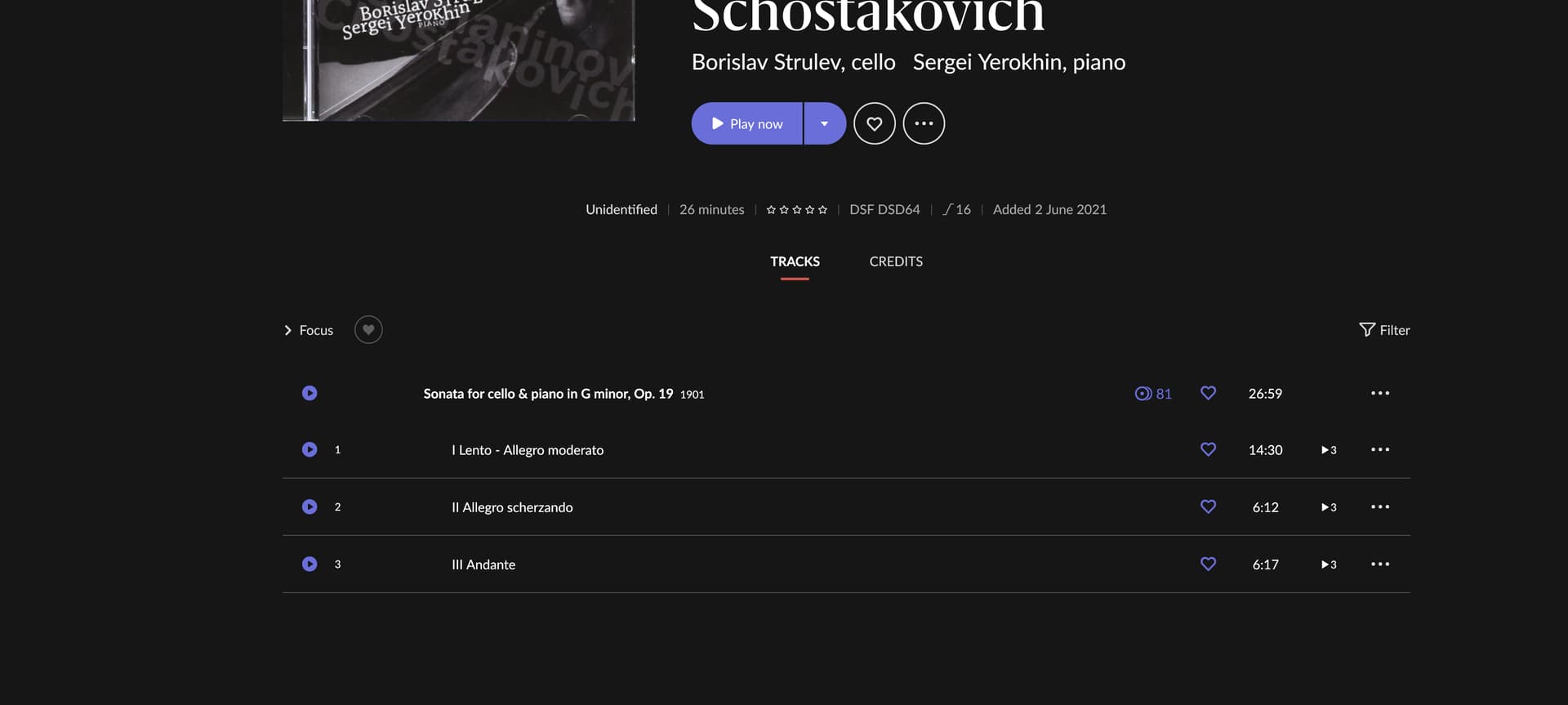Open the Play now dropdown arrow
This screenshot has width=1568, height=705.
click(x=825, y=123)
